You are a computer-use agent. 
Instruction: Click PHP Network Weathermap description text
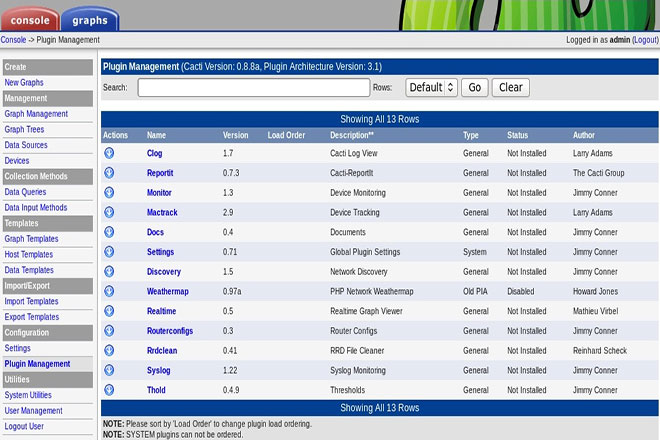372,291
